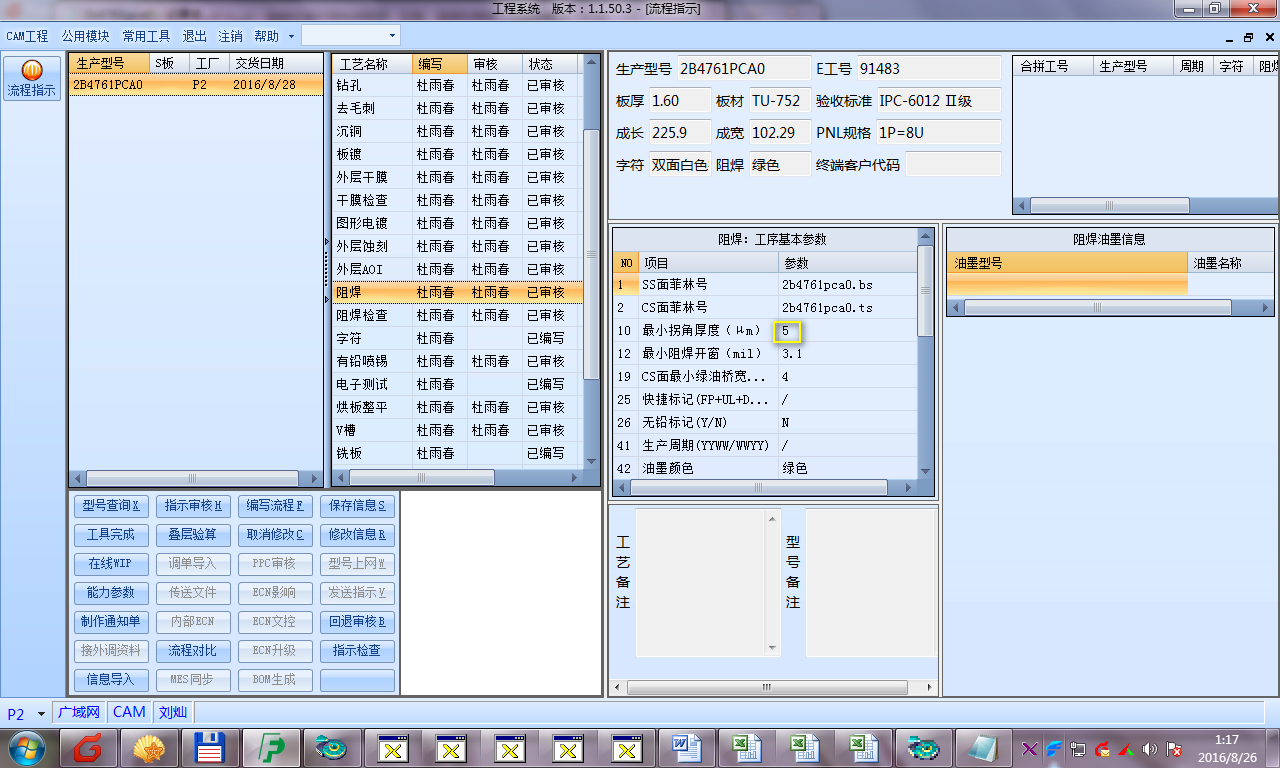
Task: Click the 板材 field showing TU-752
Action: tap(780, 101)
